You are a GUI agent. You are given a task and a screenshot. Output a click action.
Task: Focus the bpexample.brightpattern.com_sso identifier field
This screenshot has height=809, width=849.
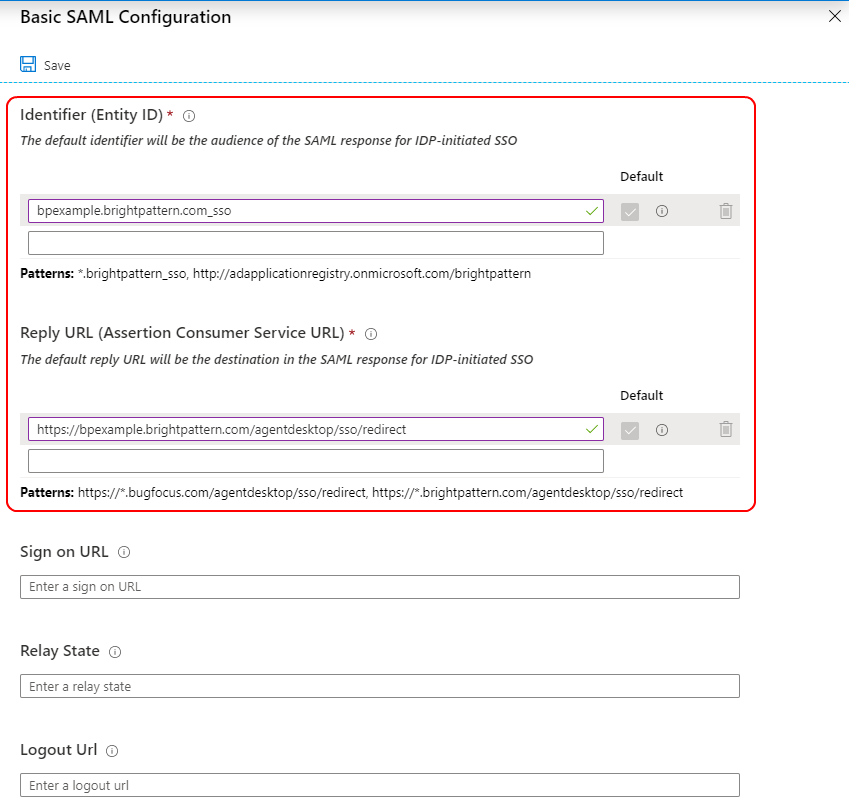(316, 211)
